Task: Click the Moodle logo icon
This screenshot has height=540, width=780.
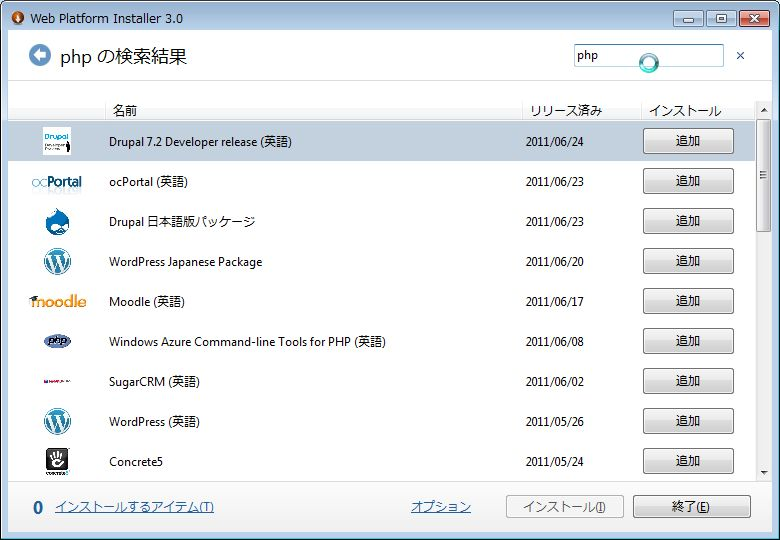Action: [58, 301]
